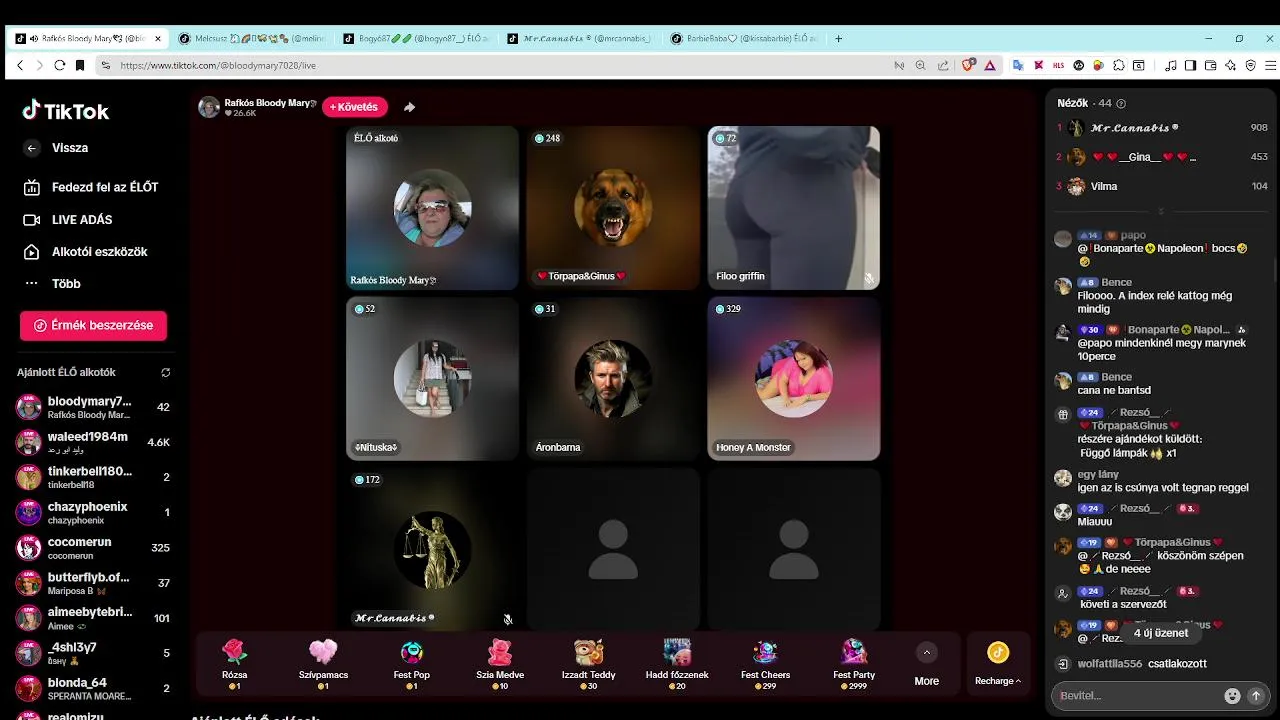Select Honey A Monster guest tile
This screenshot has width=1280, height=720.
794,379
